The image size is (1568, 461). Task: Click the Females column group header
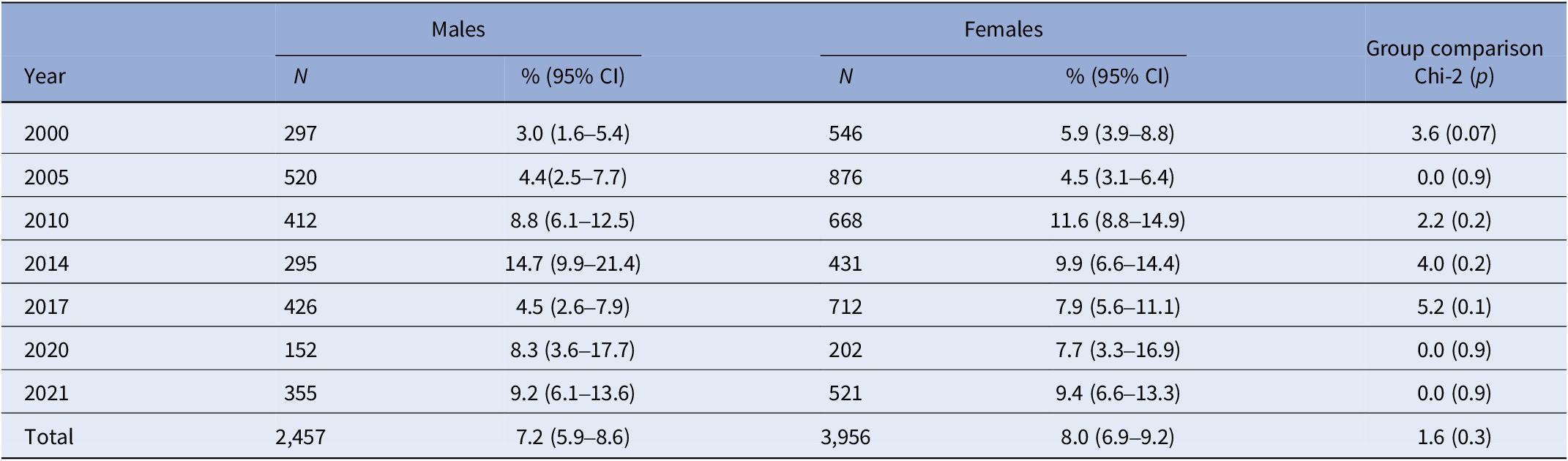tap(1003, 29)
